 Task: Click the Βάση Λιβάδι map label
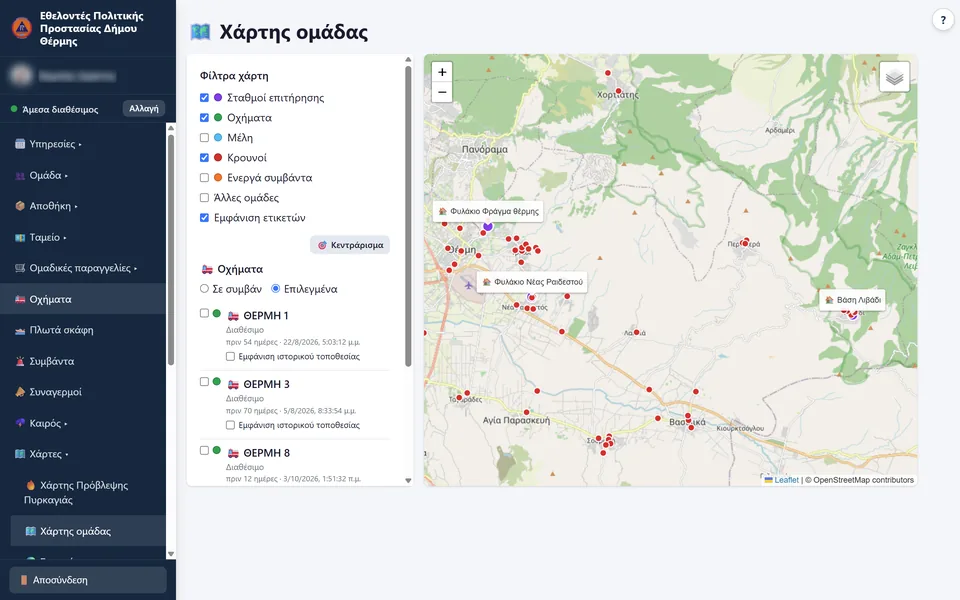pyautogui.click(x=852, y=300)
